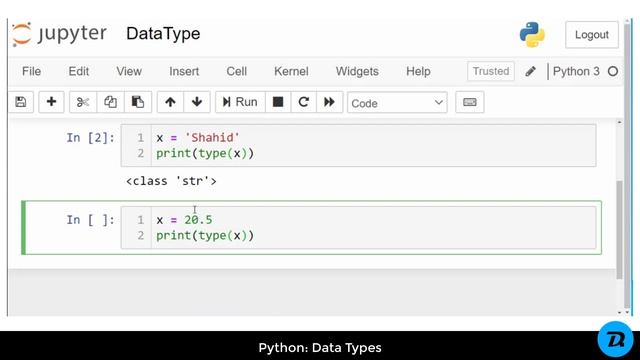640x360 pixels.
Task: Move selected cell down arrow
Action: click(x=197, y=102)
